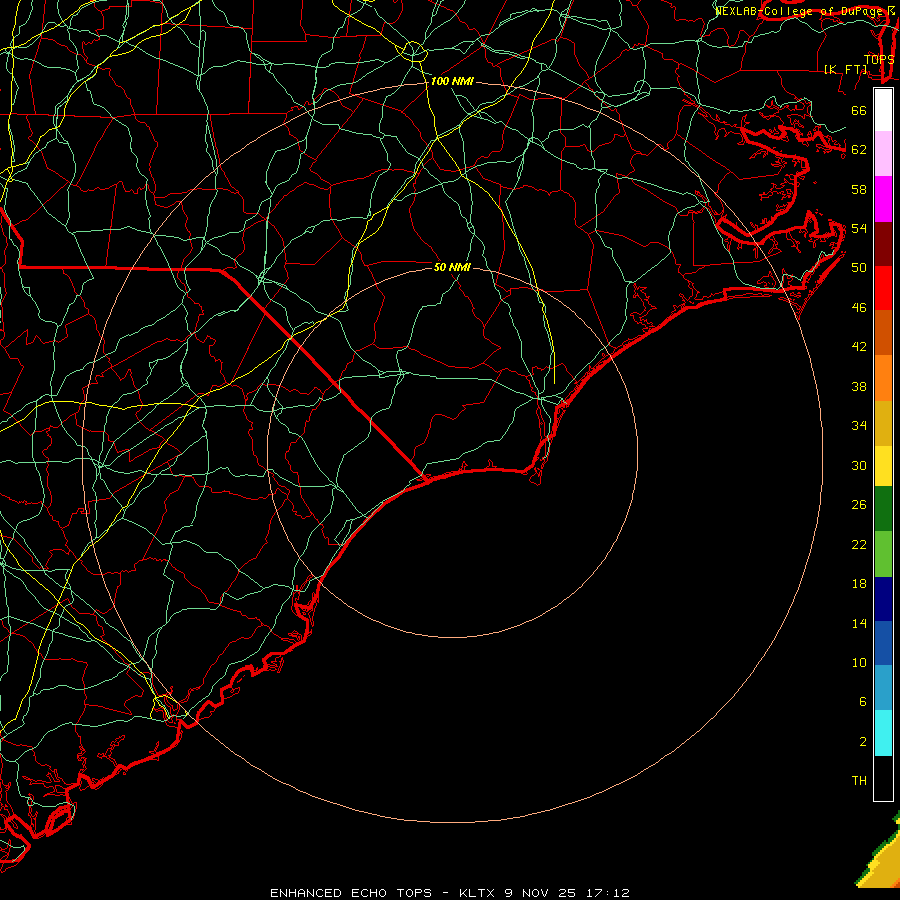Click the '66' legend value
The width and height of the screenshot is (900, 900).
tap(859, 110)
